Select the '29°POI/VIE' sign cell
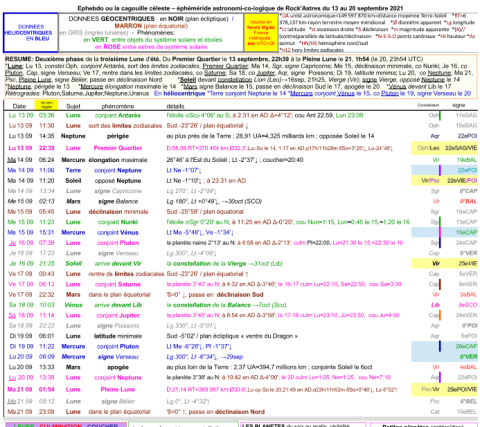Image resolution: width=480 pixels, height=427 pixels. 462,389
